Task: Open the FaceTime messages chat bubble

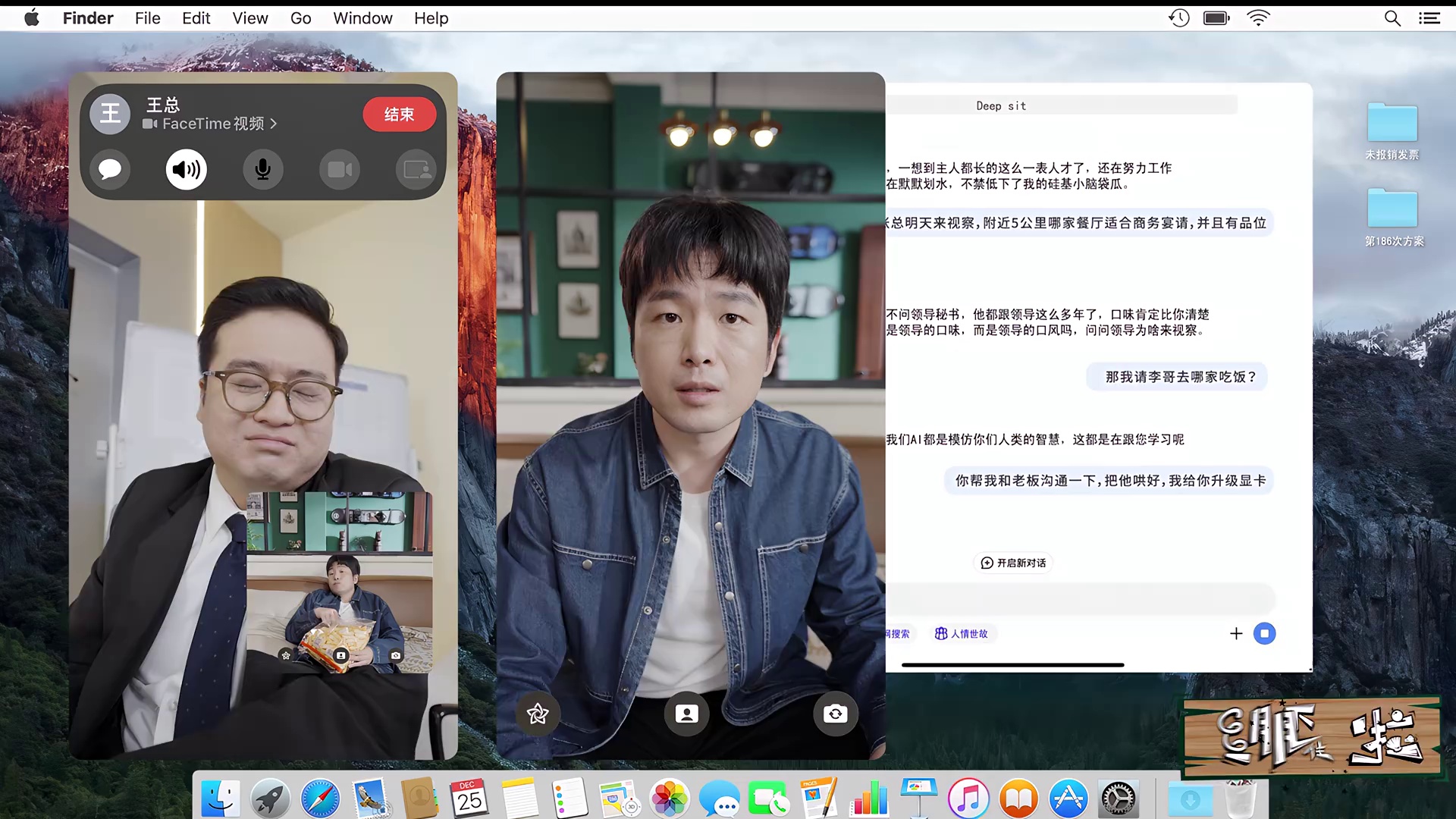Action: pos(110,169)
